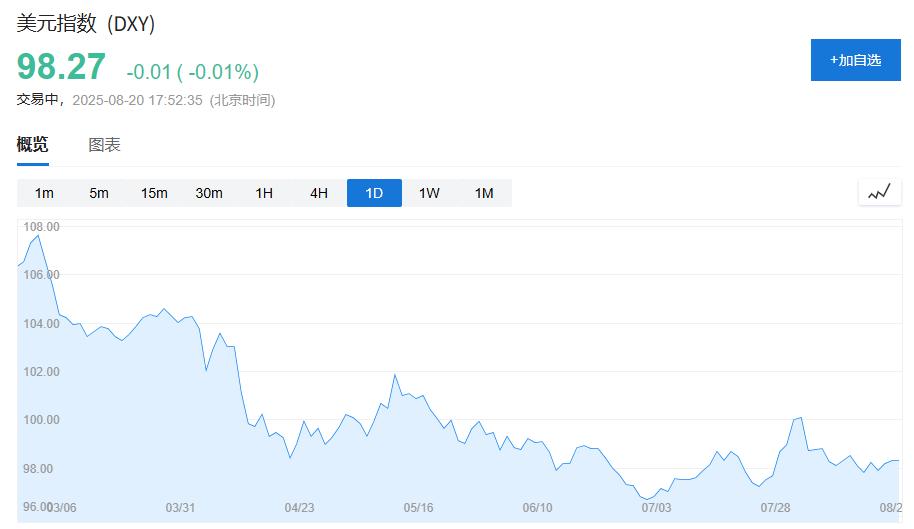914x529 pixels.
Task: Click the 07/03 date axis label
Action: pyautogui.click(x=656, y=507)
